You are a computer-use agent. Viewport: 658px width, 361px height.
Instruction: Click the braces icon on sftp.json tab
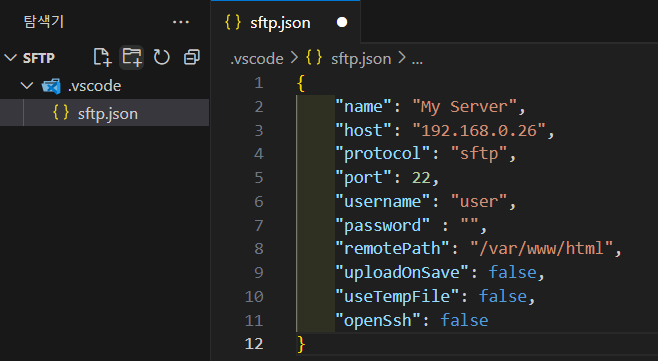point(233,22)
